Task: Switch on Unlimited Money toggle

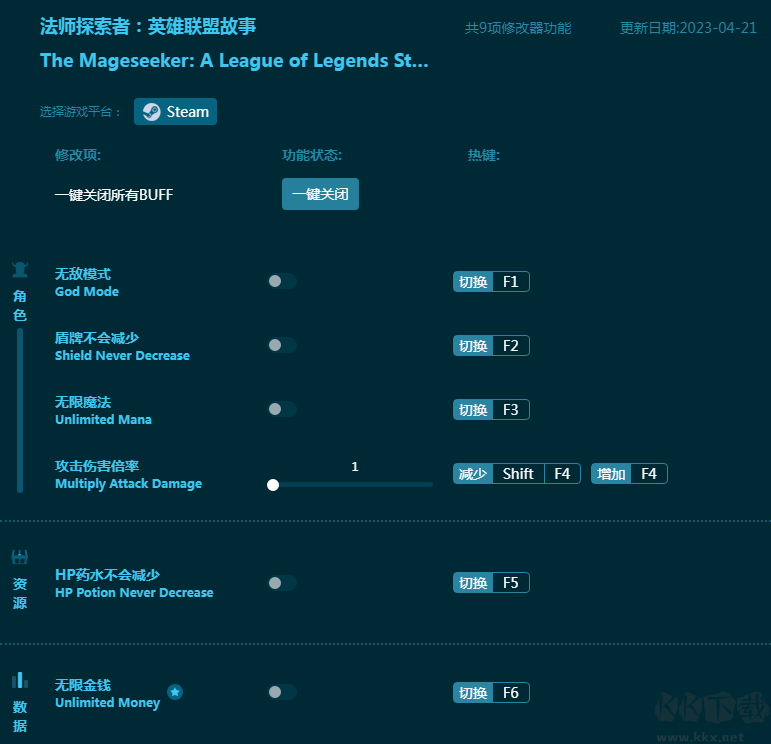Action: tap(282, 692)
